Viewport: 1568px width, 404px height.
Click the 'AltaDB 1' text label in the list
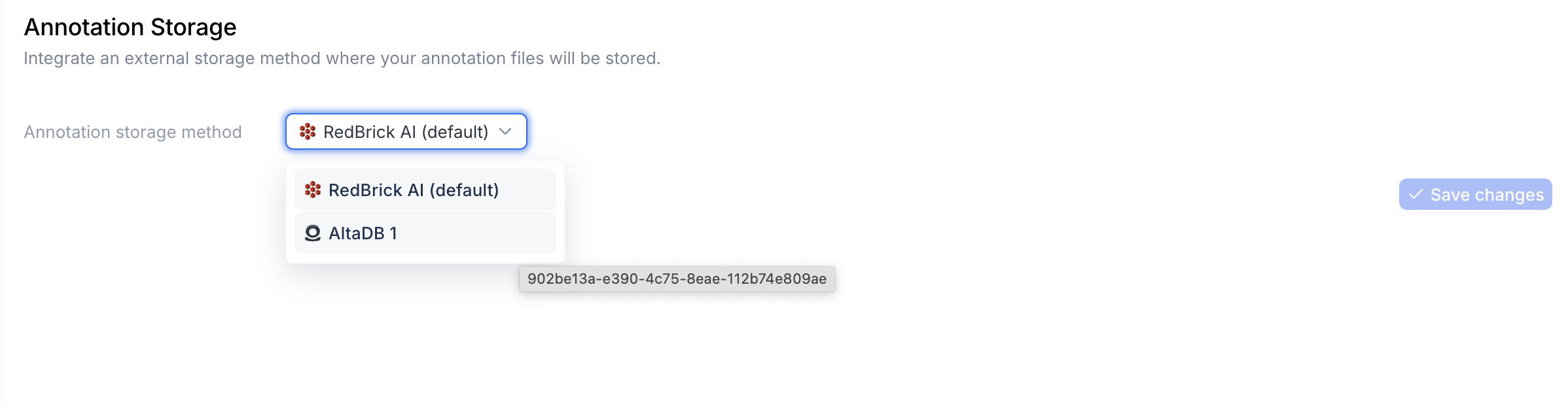click(x=363, y=233)
